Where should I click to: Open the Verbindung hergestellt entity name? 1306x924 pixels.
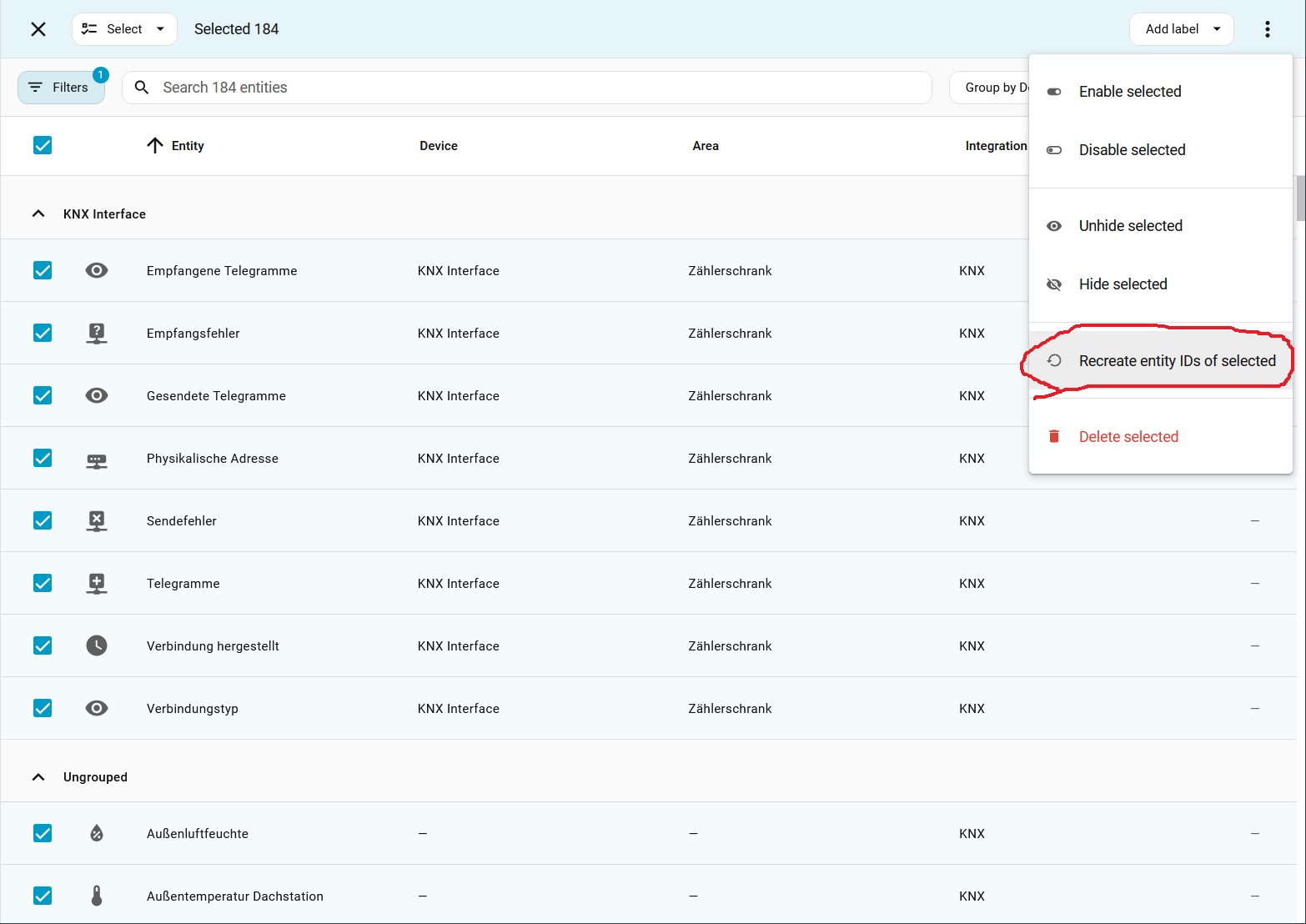click(x=213, y=646)
